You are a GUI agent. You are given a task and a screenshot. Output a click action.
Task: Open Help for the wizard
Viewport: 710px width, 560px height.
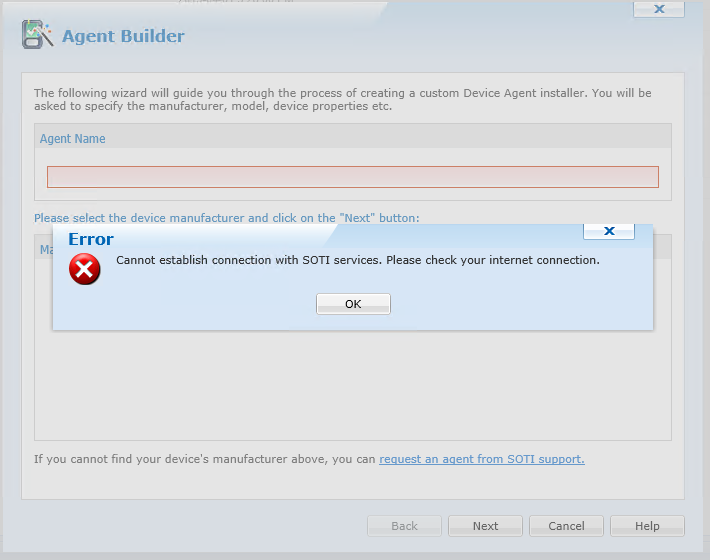tap(647, 526)
